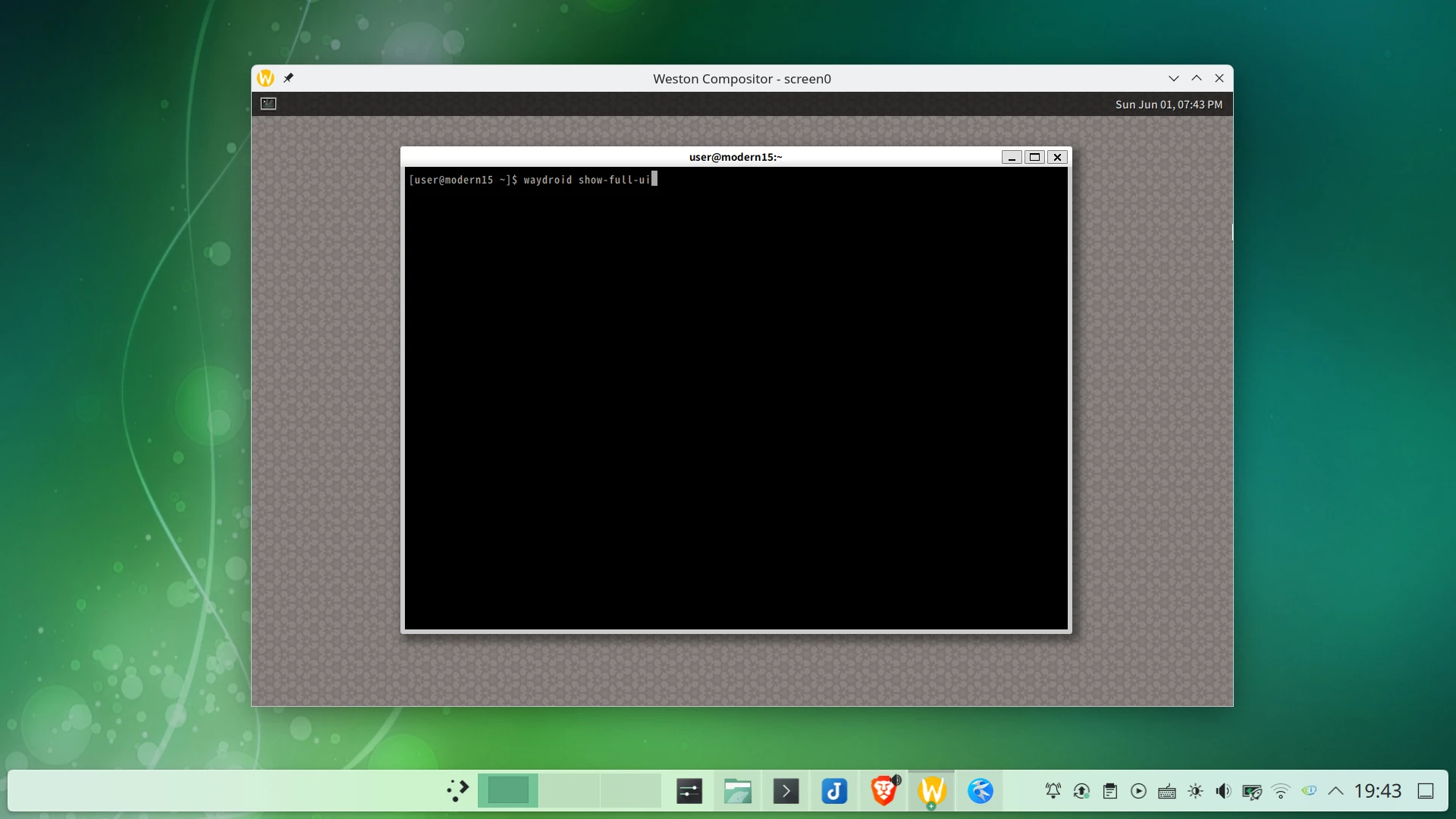Switch to the third virtual desktop
This screenshot has width=1456, height=819.
pyautogui.click(x=630, y=791)
